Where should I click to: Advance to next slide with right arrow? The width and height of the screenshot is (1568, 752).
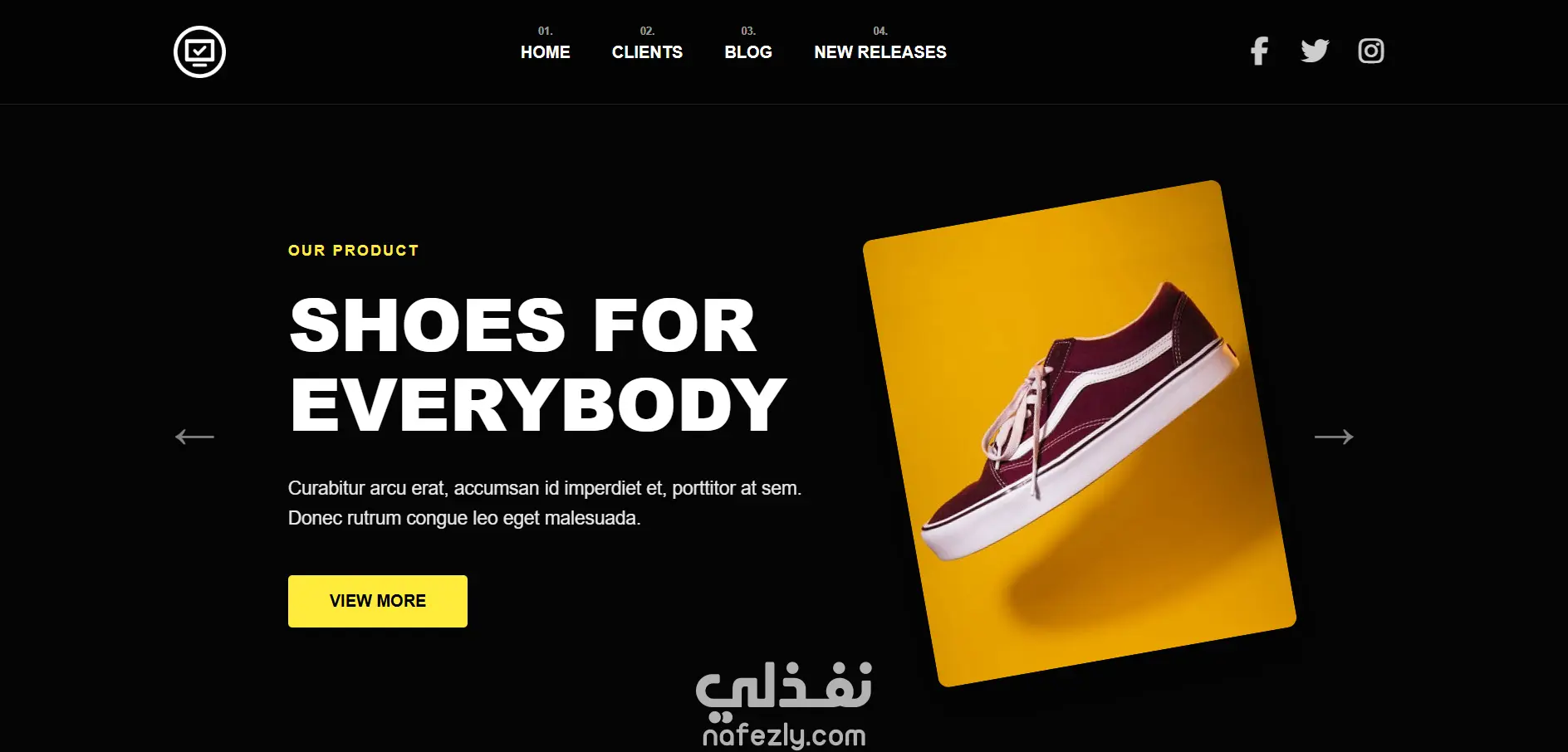[x=1334, y=437]
